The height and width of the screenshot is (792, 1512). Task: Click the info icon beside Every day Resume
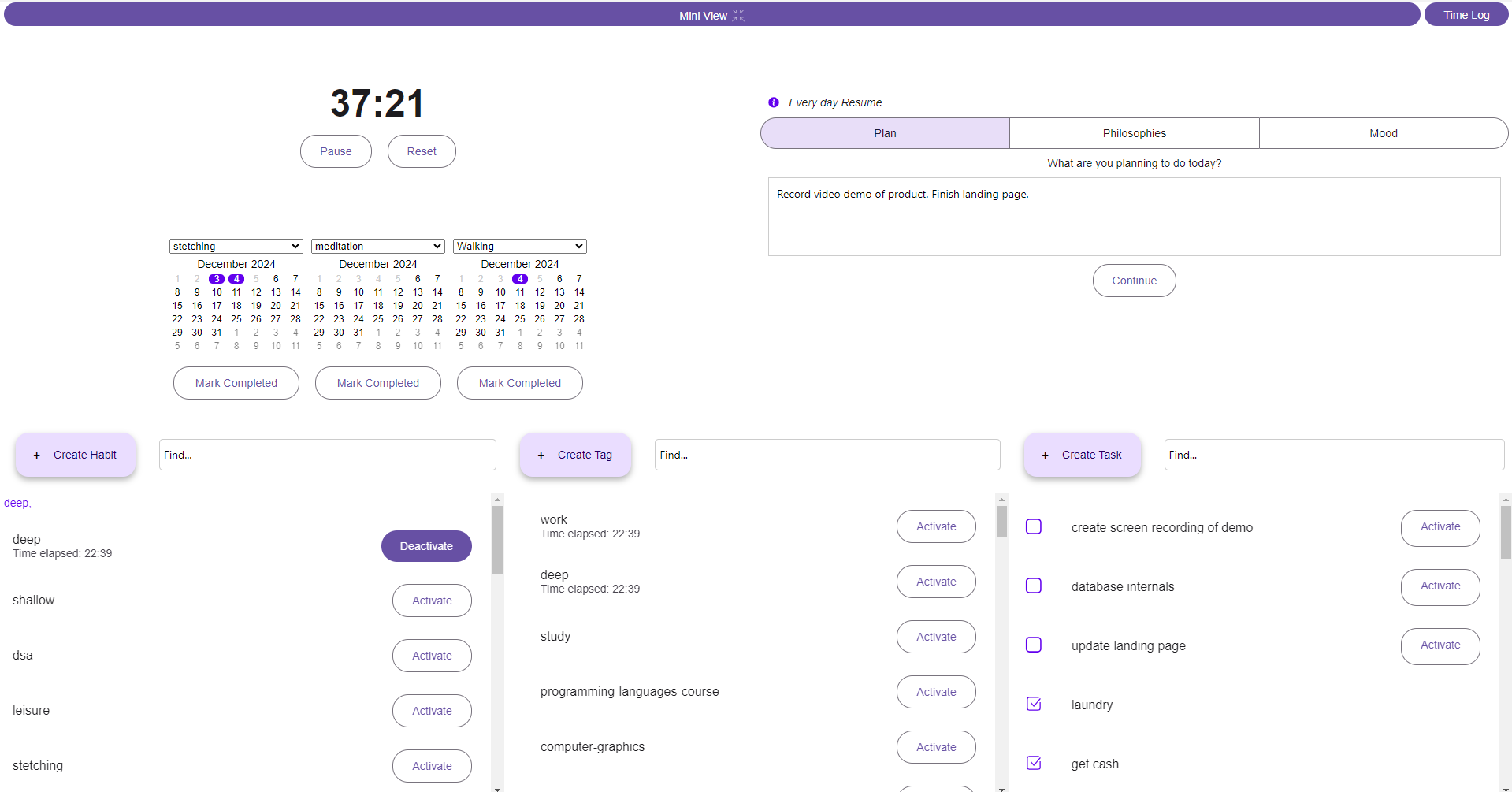tap(774, 102)
